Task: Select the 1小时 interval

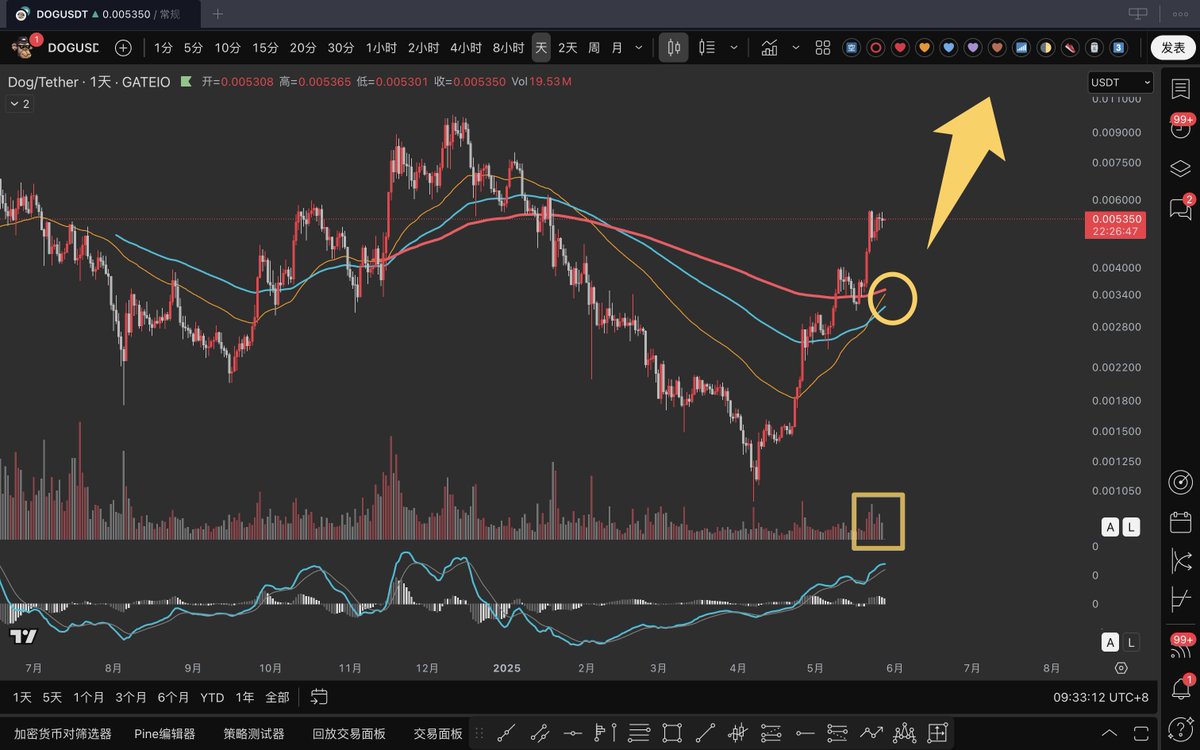Action: [x=381, y=47]
